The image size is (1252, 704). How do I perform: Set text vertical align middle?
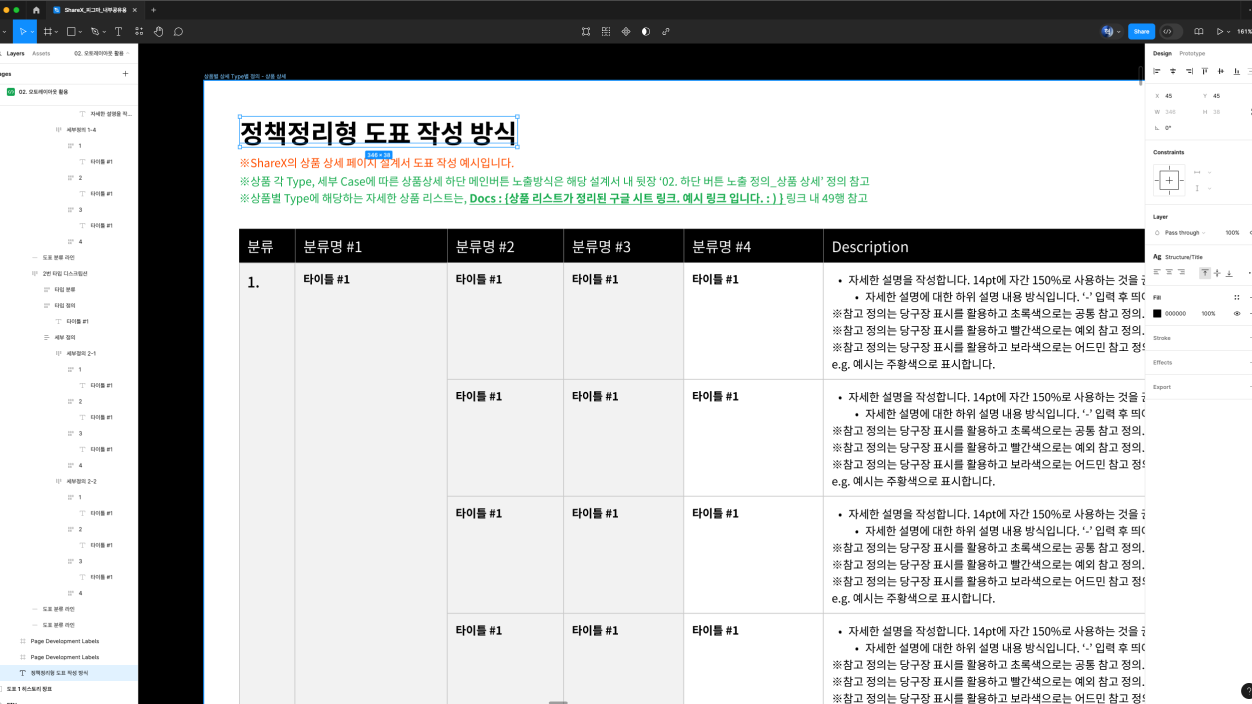[x=1217, y=272]
